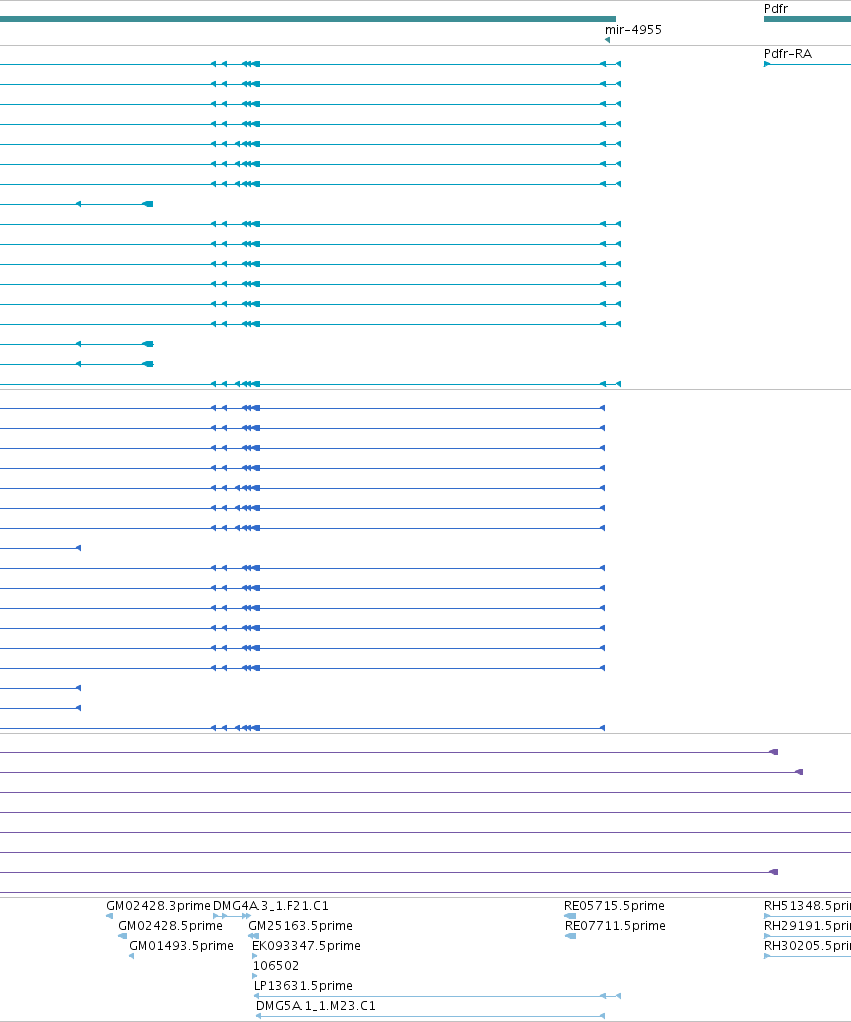Click the RE05715.5prime EST label
This screenshot has width=851, height=1022.
tap(614, 905)
